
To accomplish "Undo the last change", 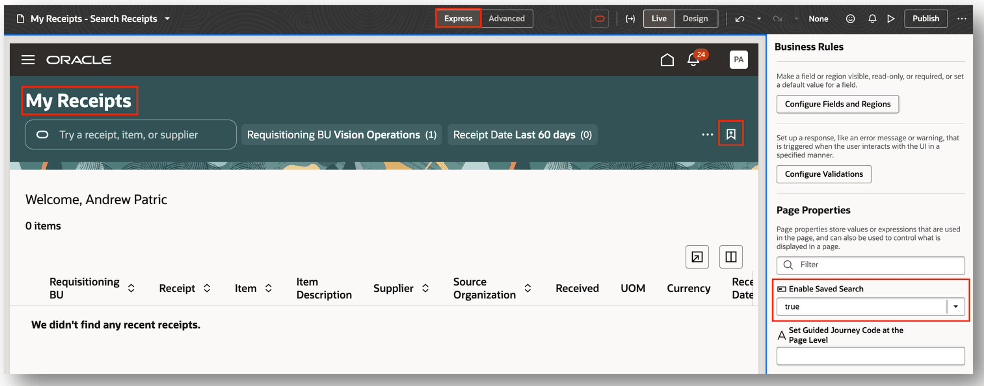I will pyautogui.click(x=739, y=19).
